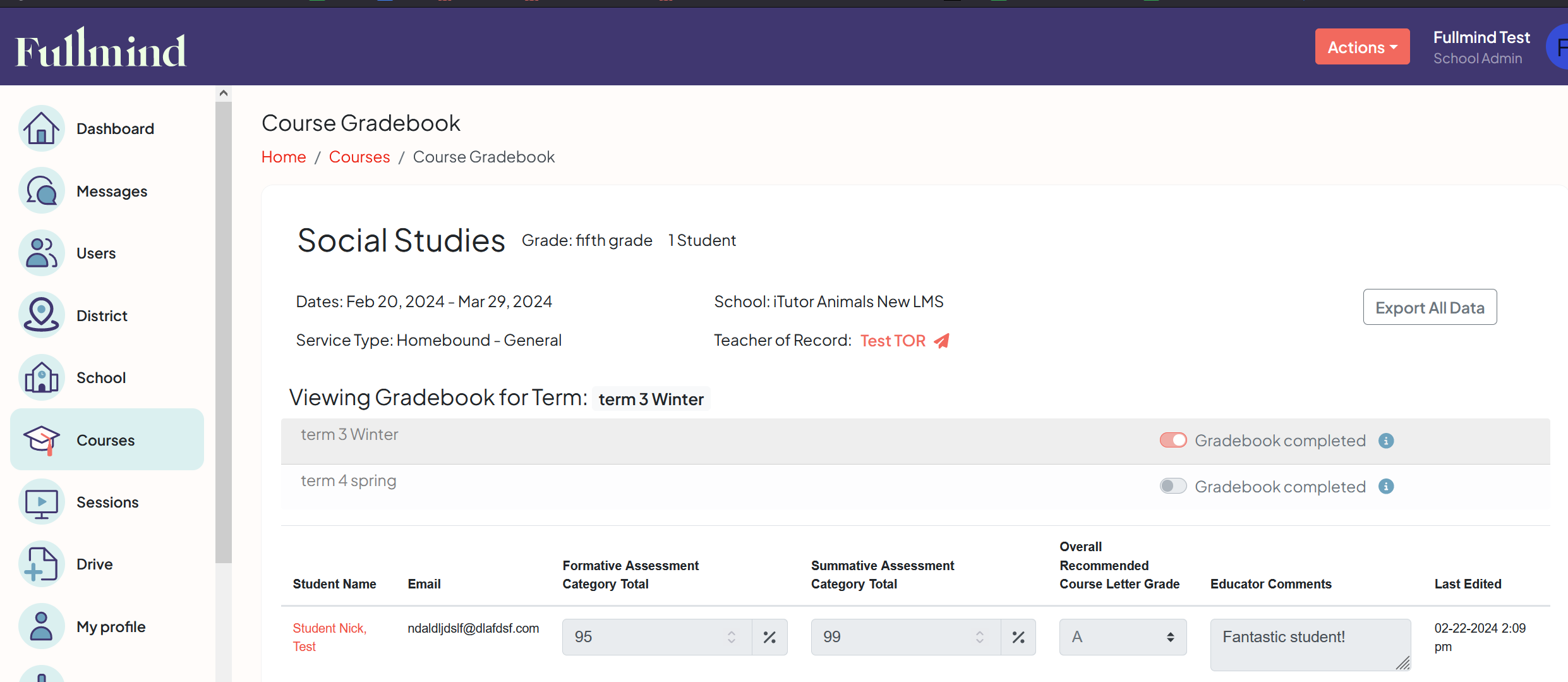Open the Courses breadcrumb link
Screen dimensions: 1568x682
[x=359, y=157]
